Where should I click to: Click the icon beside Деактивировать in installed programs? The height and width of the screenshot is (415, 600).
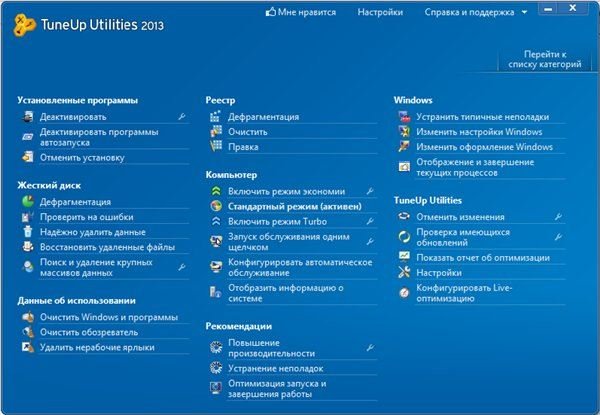(x=28, y=117)
